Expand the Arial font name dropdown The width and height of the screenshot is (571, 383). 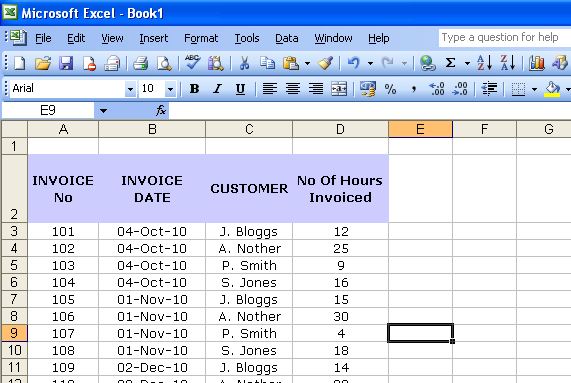[x=130, y=89]
